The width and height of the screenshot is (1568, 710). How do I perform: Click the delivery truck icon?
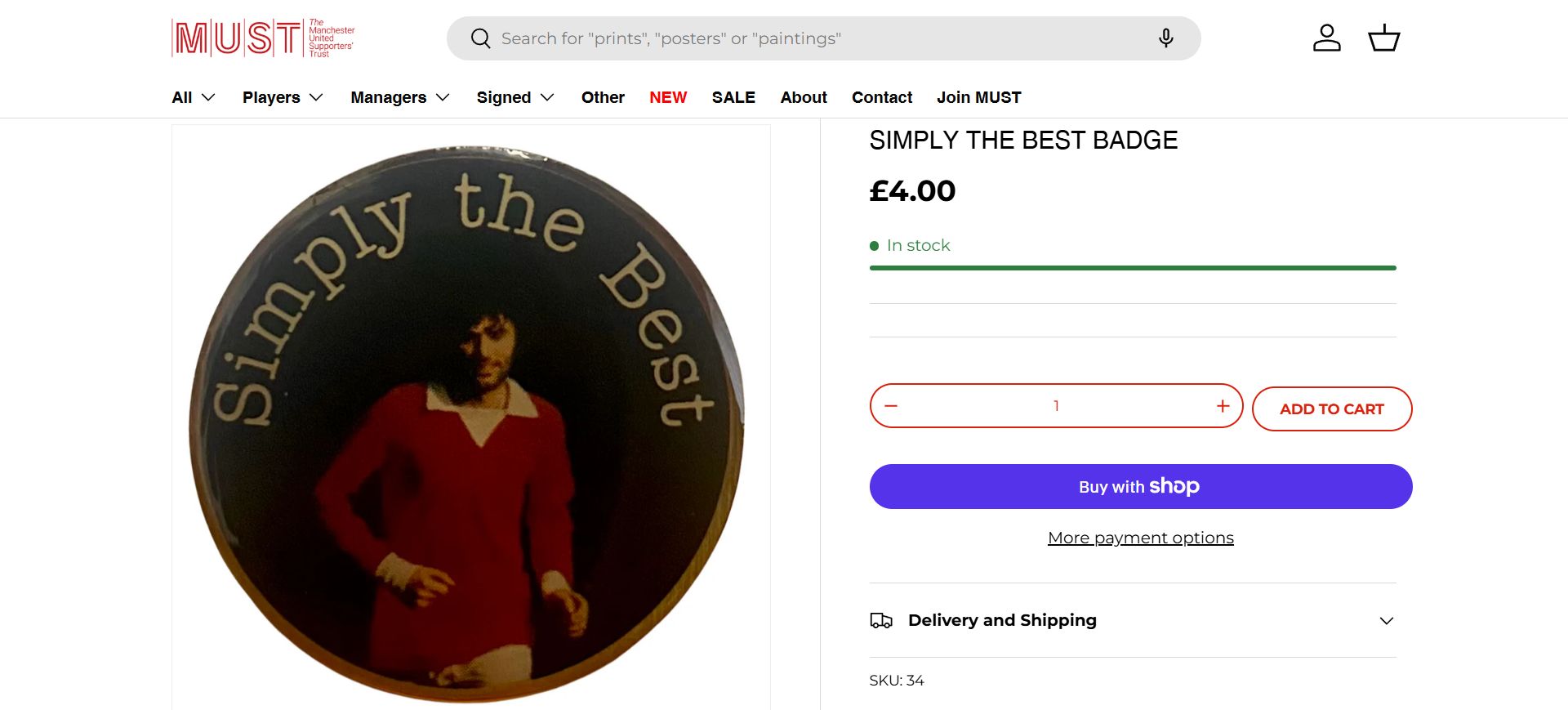pyautogui.click(x=881, y=621)
